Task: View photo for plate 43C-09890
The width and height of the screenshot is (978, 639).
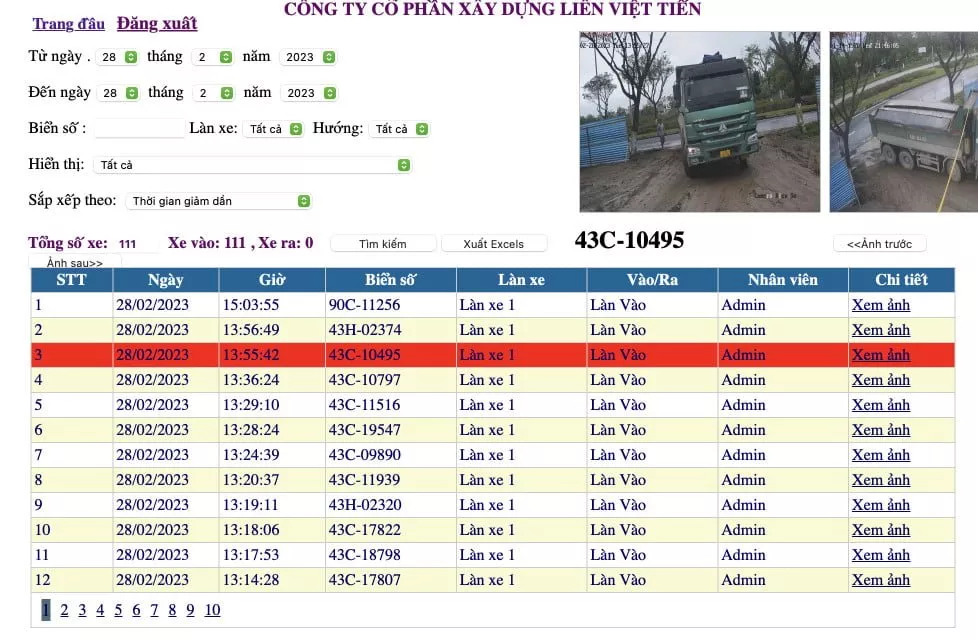Action: (881, 455)
